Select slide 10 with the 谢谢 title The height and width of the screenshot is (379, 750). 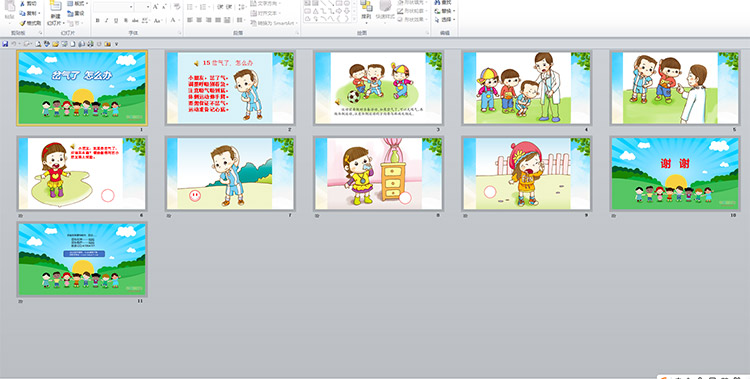pos(675,173)
